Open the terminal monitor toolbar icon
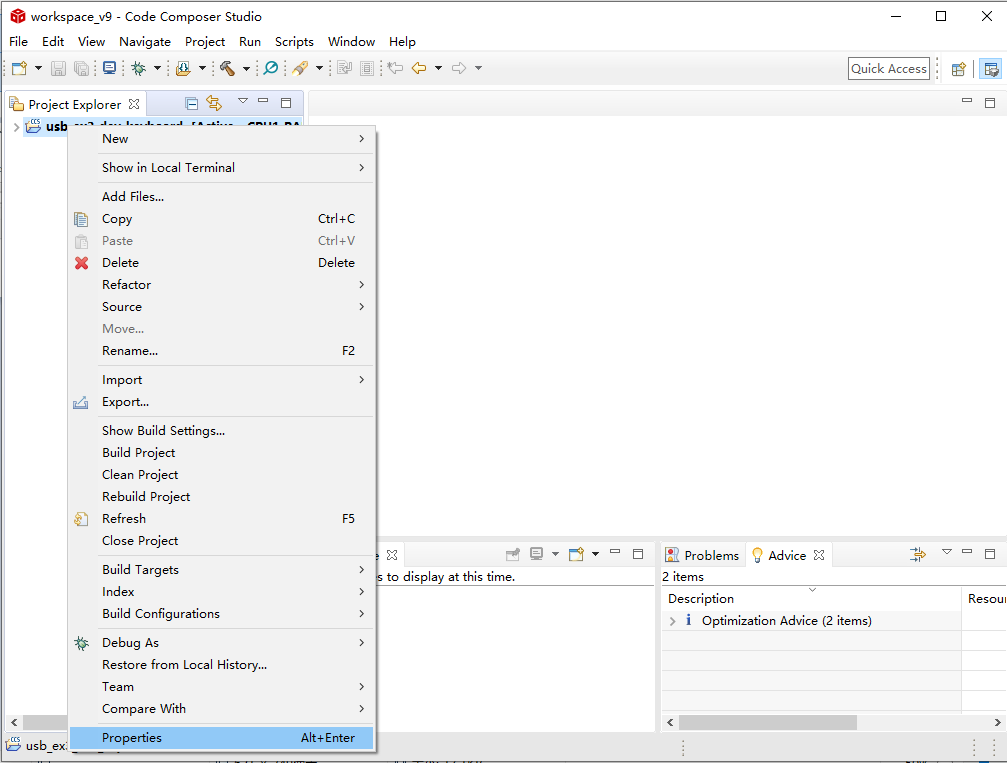The height and width of the screenshot is (763, 1007). (110, 68)
